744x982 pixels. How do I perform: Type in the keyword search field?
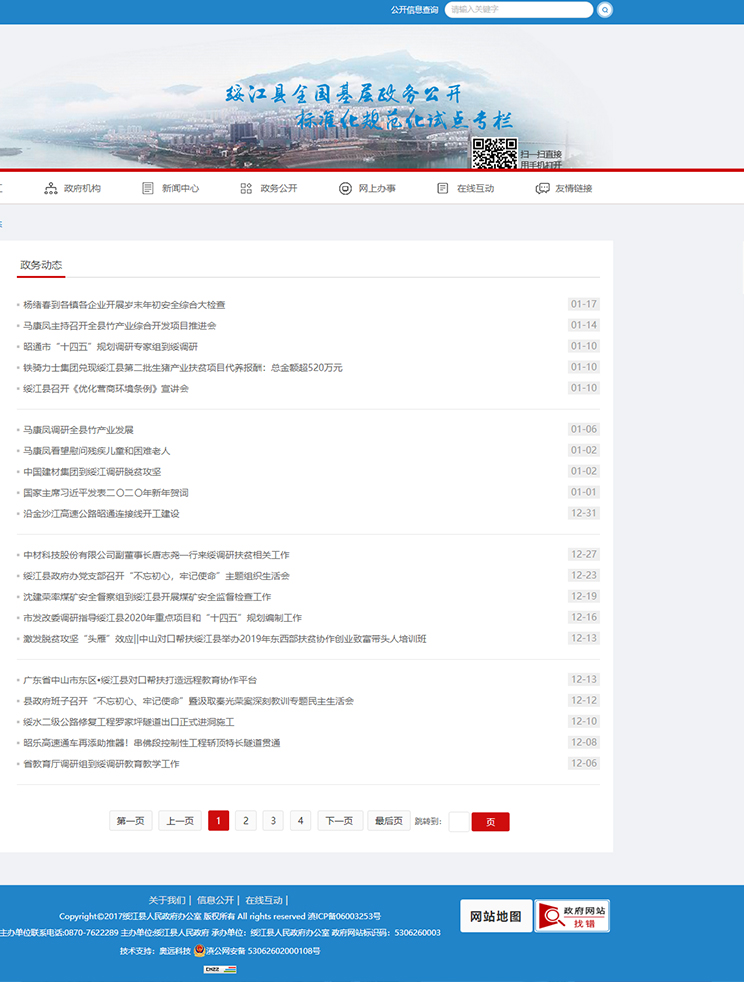point(518,10)
